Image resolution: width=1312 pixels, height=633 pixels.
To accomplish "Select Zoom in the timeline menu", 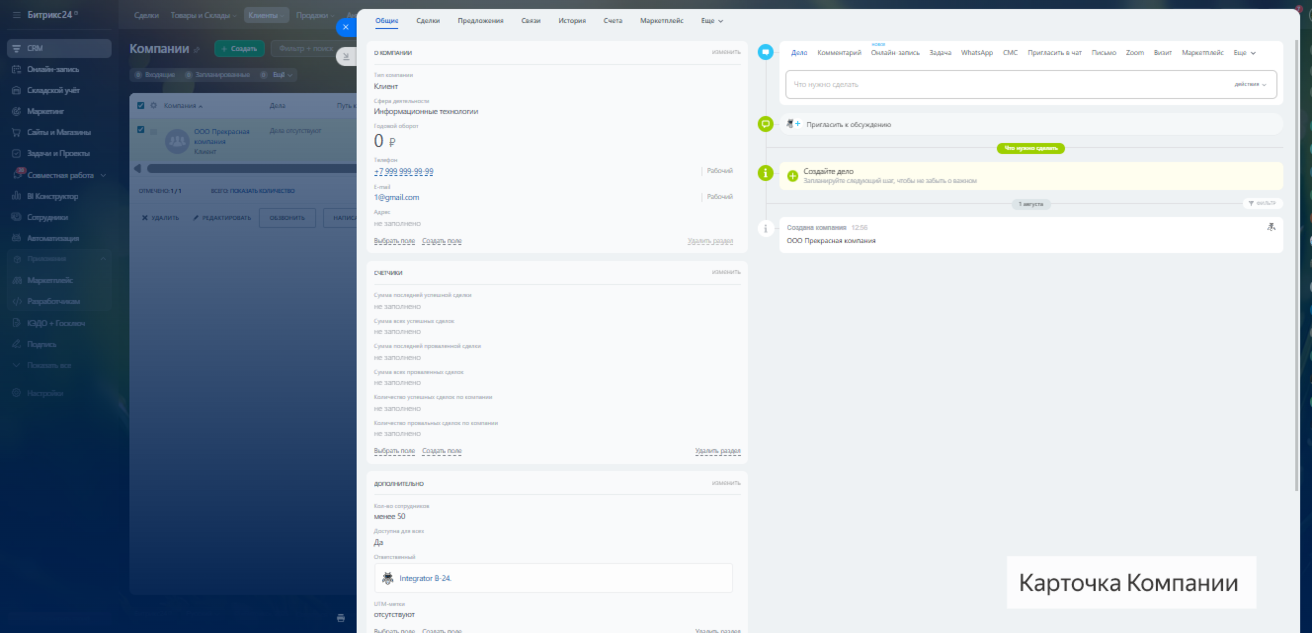I will 1135,52.
